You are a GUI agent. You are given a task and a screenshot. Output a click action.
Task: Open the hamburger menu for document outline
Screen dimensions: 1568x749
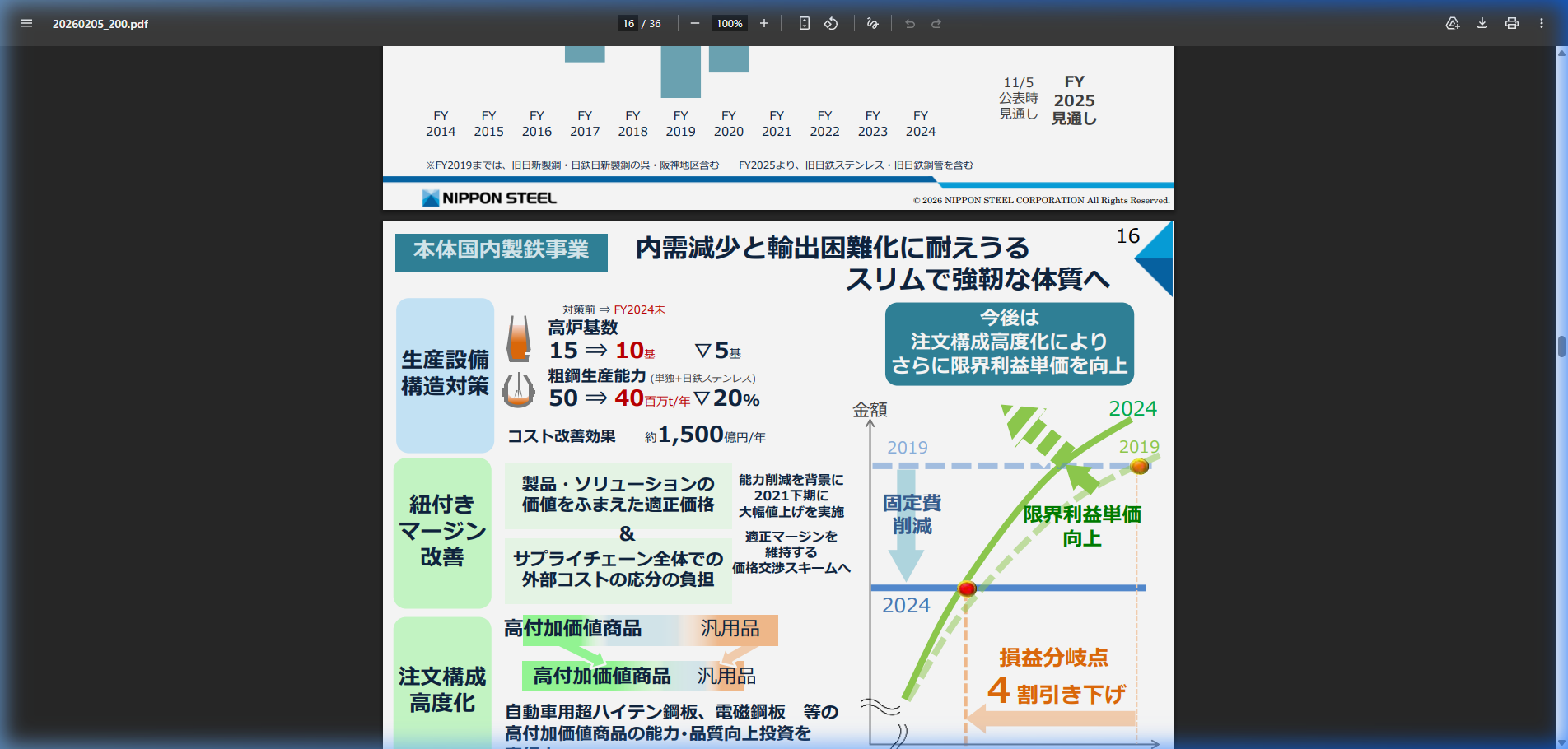tap(26, 23)
